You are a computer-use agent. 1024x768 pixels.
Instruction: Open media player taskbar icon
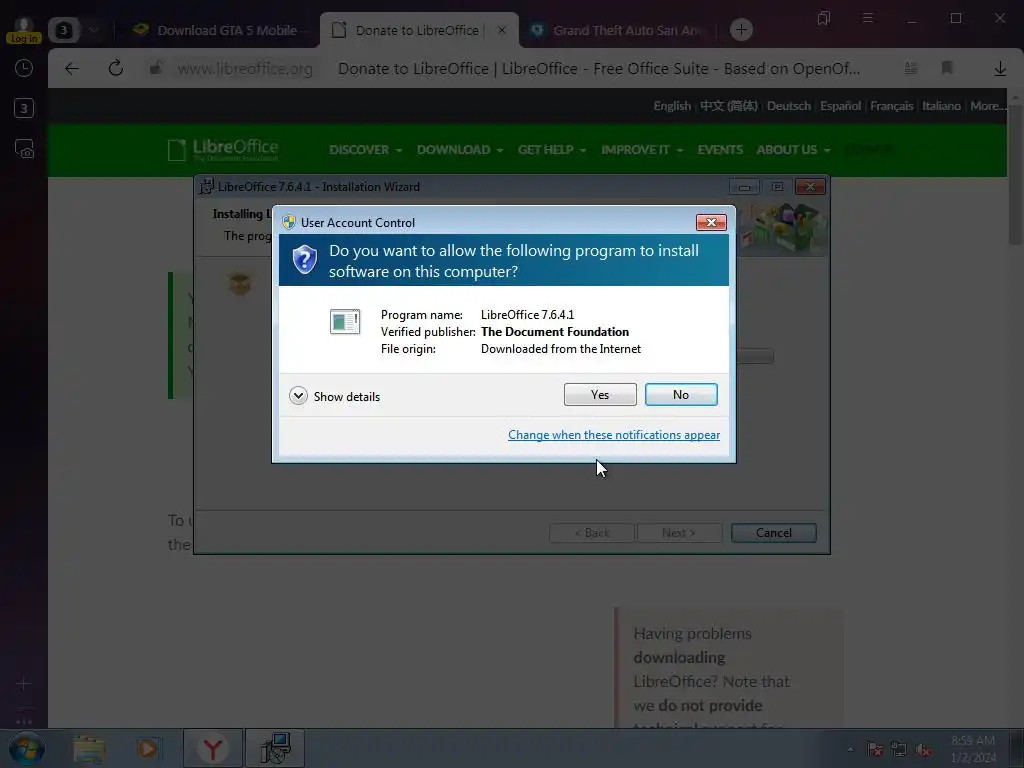(148, 749)
